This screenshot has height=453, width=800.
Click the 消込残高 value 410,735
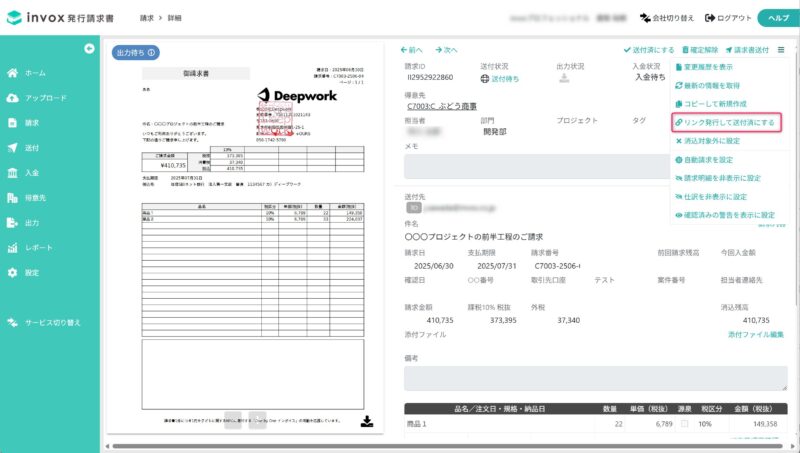tap(756, 320)
